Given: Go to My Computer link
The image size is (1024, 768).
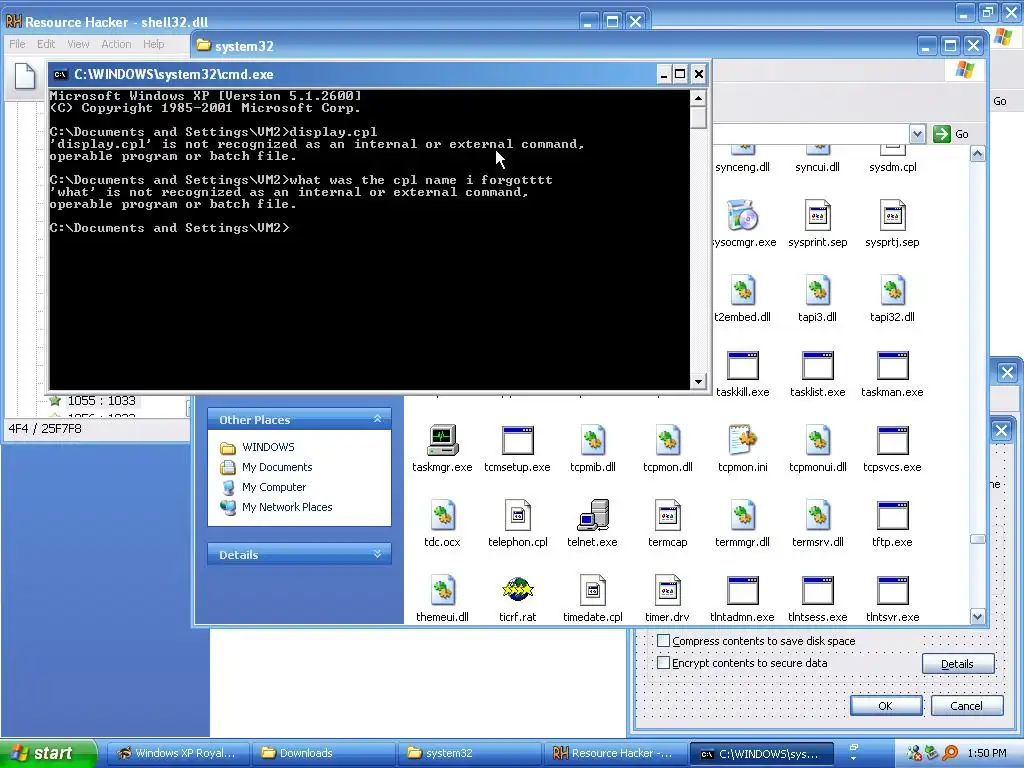Looking at the screenshot, I should pyautogui.click(x=274, y=487).
